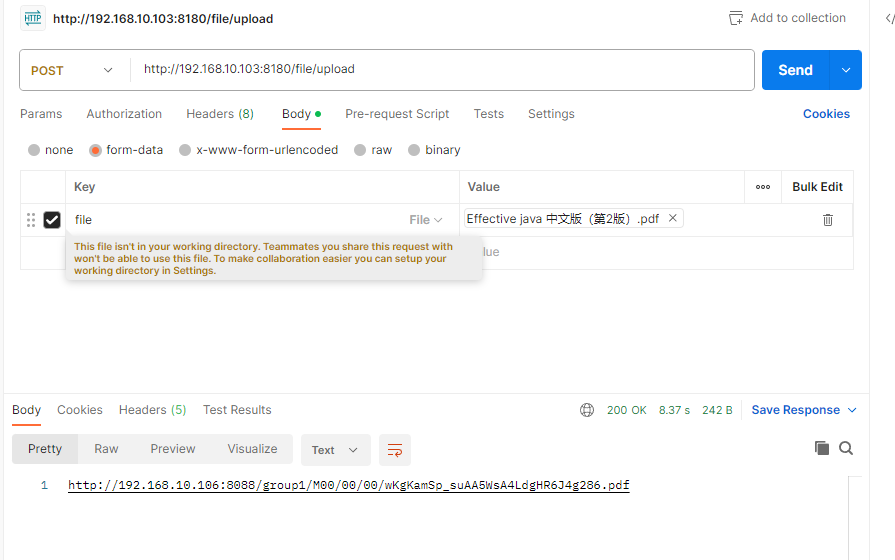Viewport: 895px width, 560px height.
Task: Open the response Body tab
Action: click(26, 410)
